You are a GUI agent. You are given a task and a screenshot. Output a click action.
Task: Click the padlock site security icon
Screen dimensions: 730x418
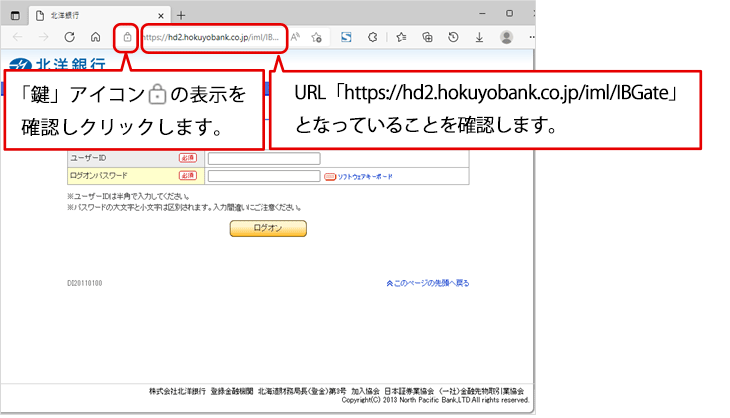tap(127, 37)
